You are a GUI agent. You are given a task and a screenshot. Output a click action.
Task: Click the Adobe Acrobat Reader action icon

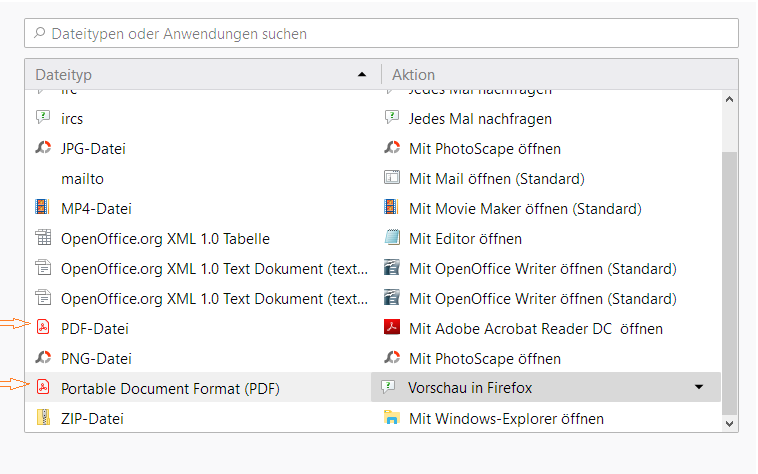(392, 328)
